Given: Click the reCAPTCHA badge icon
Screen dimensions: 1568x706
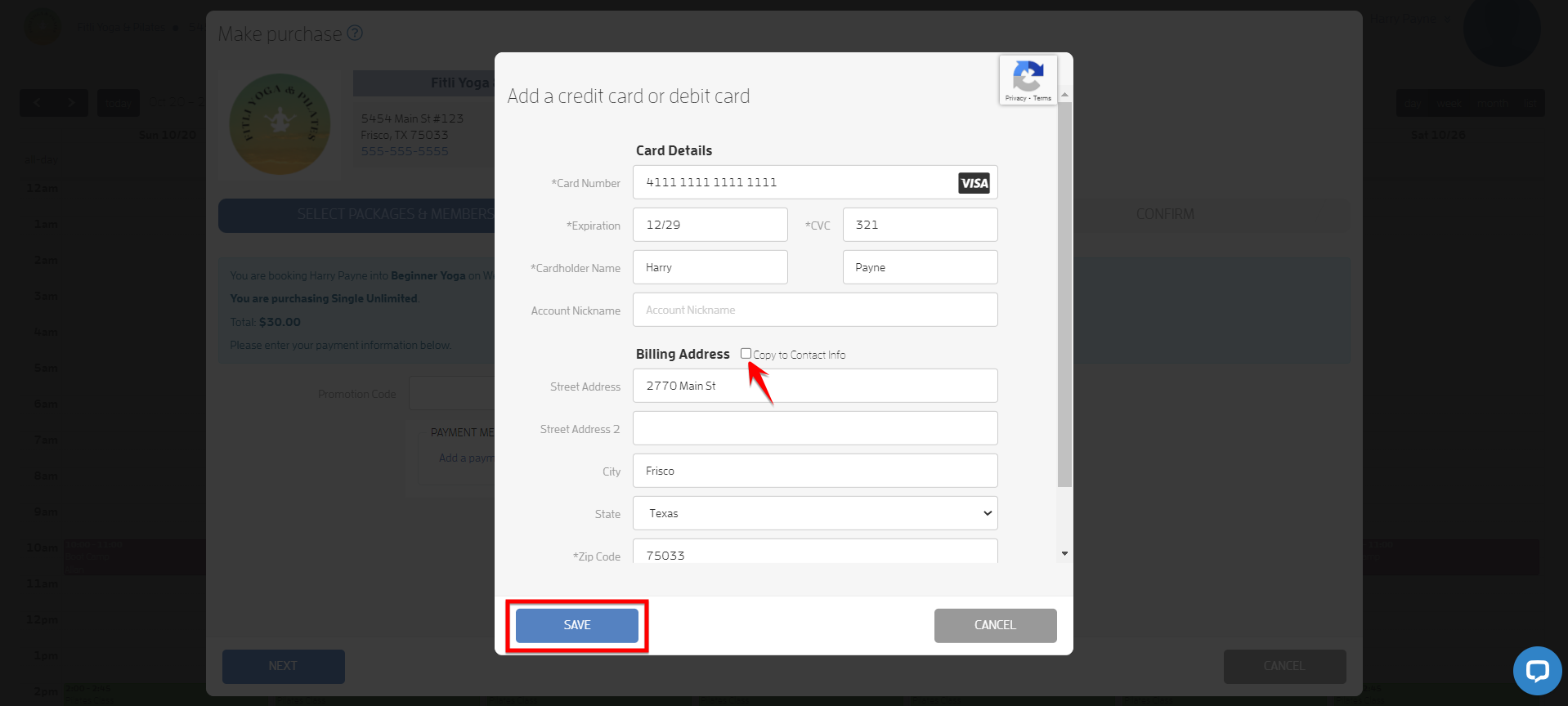Looking at the screenshot, I should pyautogui.click(x=1028, y=76).
